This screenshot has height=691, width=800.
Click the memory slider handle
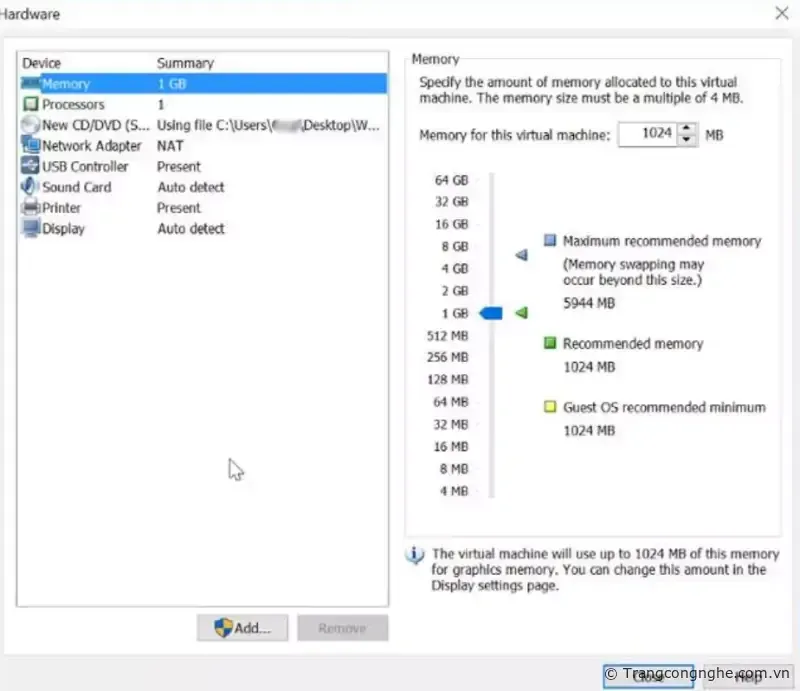pos(491,313)
